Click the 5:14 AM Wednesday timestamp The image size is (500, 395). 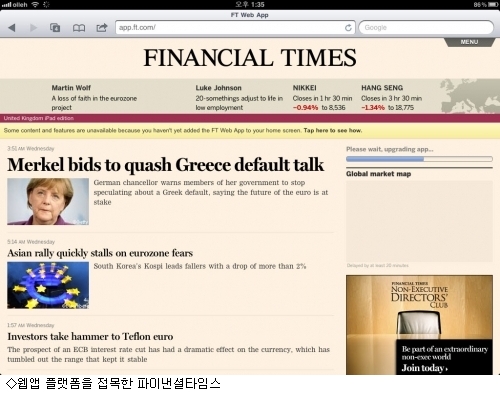tap(31, 242)
